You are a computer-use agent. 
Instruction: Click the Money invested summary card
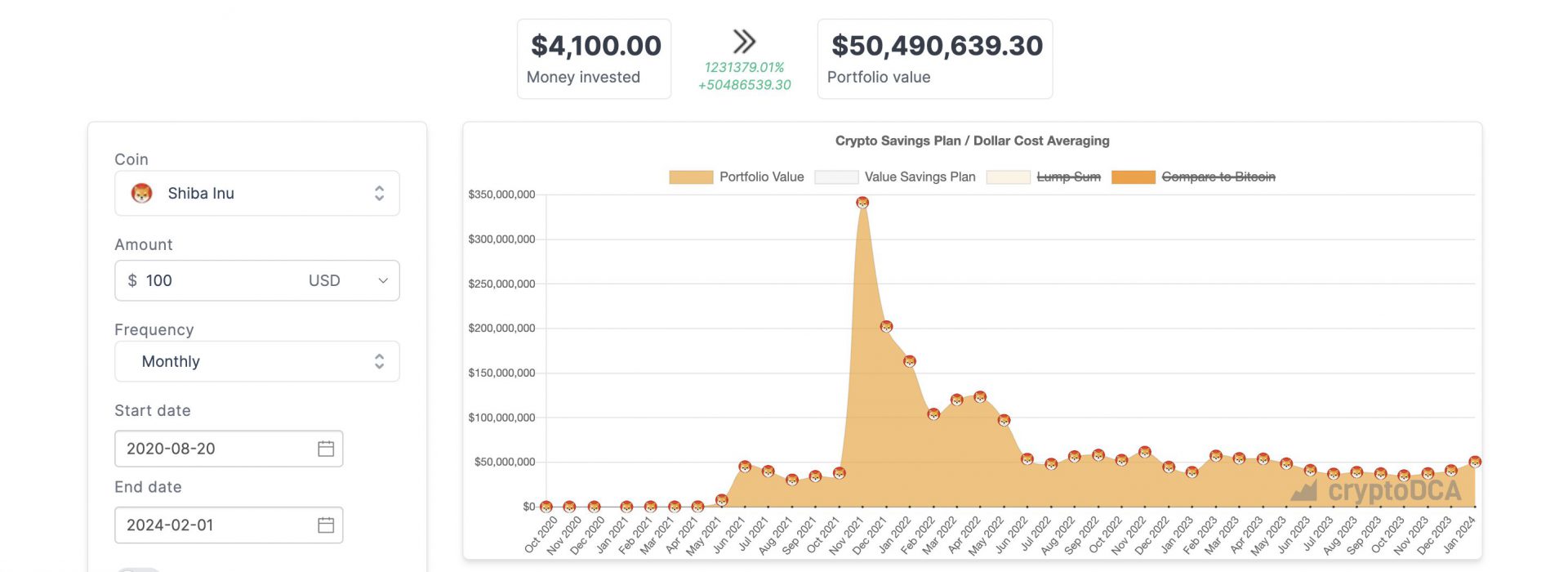click(x=594, y=59)
